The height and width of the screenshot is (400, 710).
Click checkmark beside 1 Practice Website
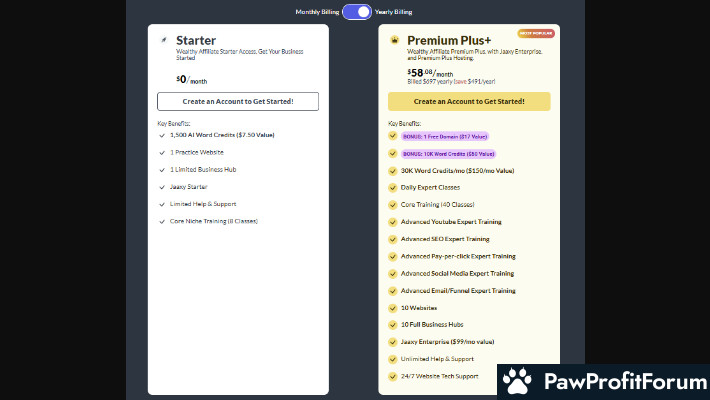pos(162,152)
